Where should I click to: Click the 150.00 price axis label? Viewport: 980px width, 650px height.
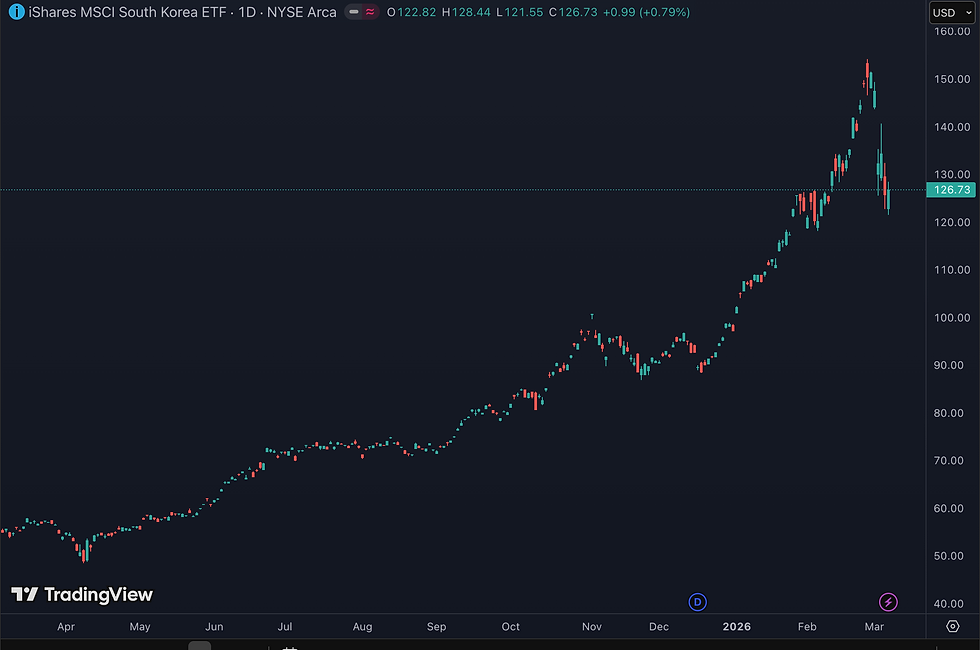pyautogui.click(x=952, y=79)
